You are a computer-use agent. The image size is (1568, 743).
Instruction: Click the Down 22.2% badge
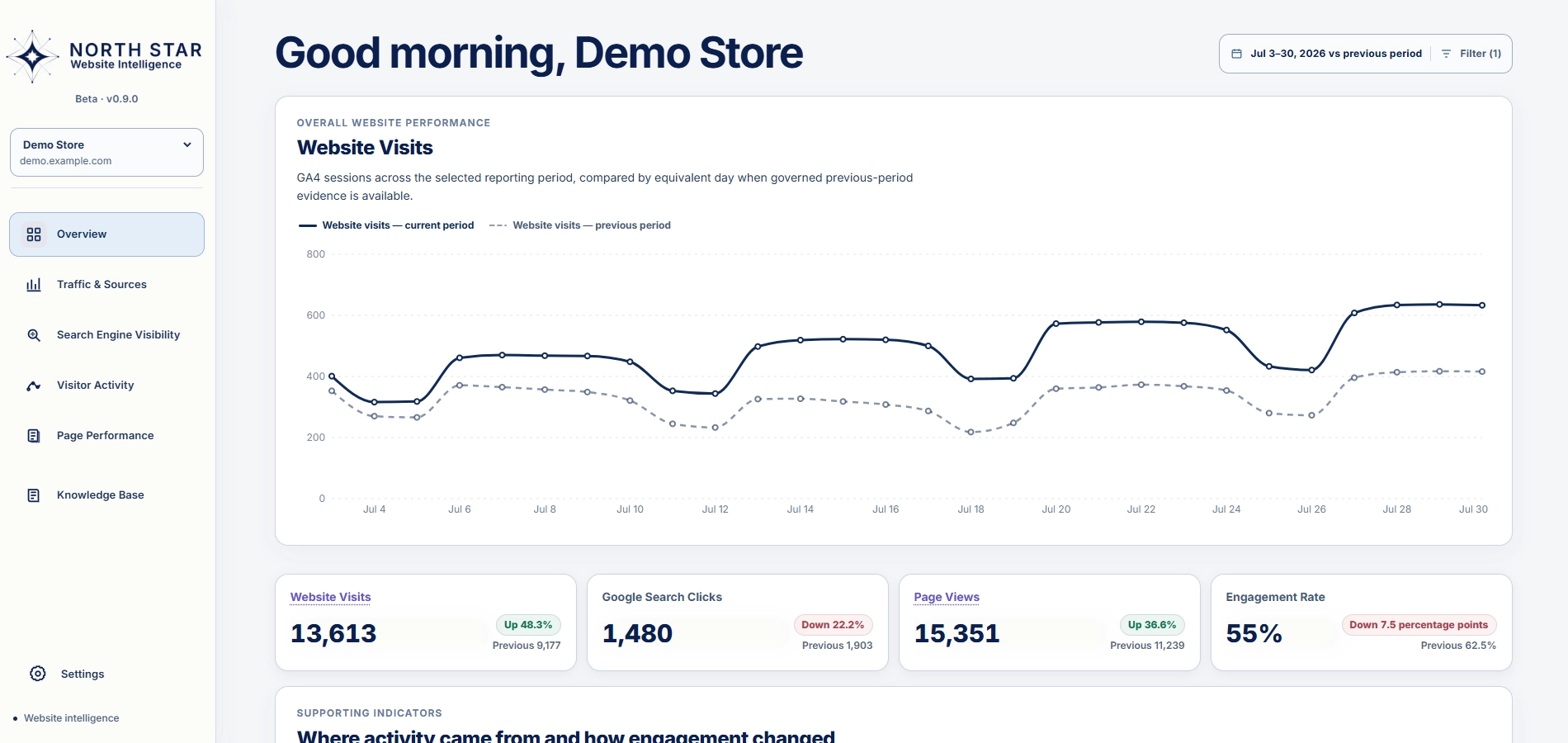pyautogui.click(x=833, y=625)
